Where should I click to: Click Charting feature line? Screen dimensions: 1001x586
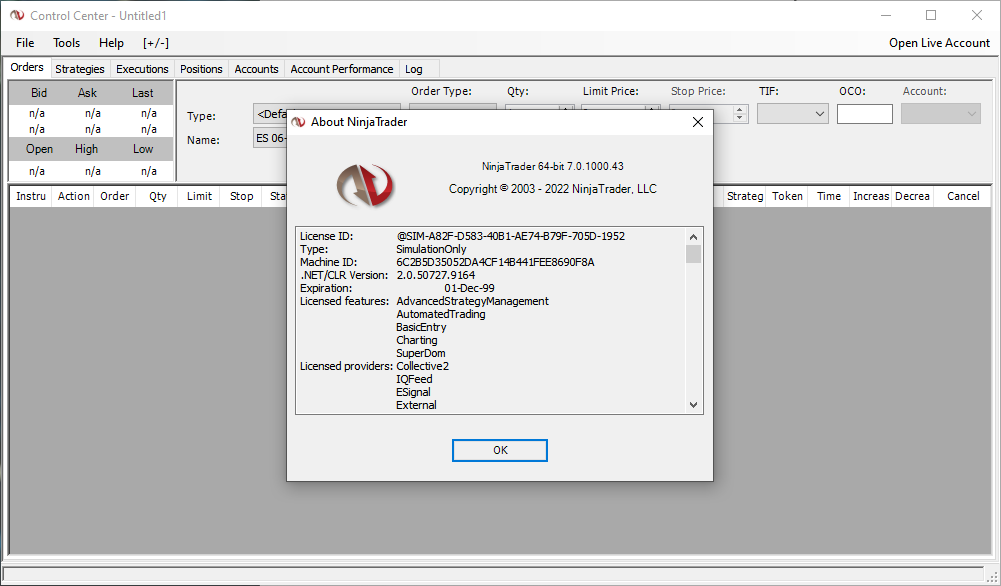(417, 340)
